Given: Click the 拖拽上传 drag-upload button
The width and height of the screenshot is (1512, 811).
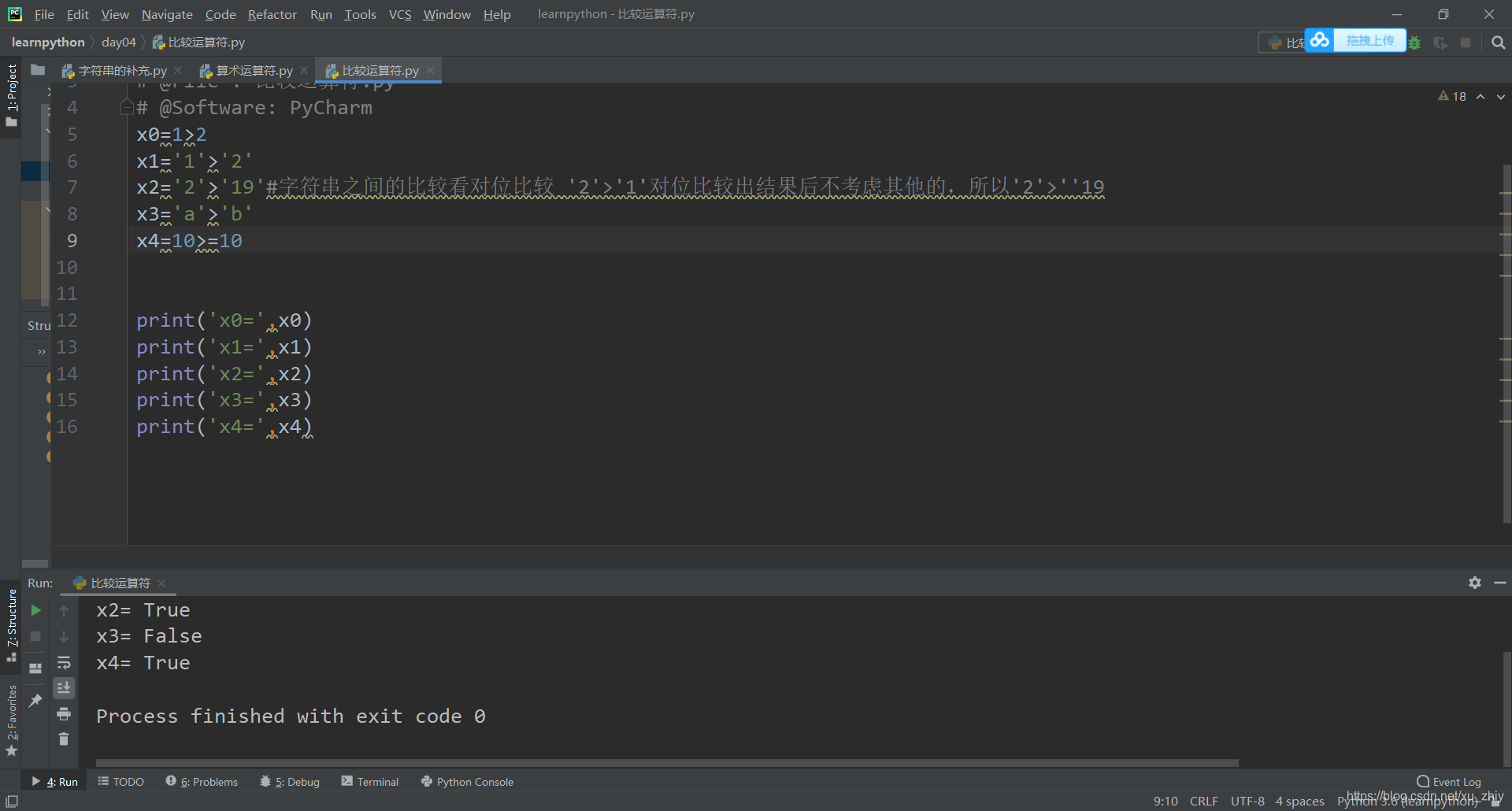Looking at the screenshot, I should (1370, 40).
